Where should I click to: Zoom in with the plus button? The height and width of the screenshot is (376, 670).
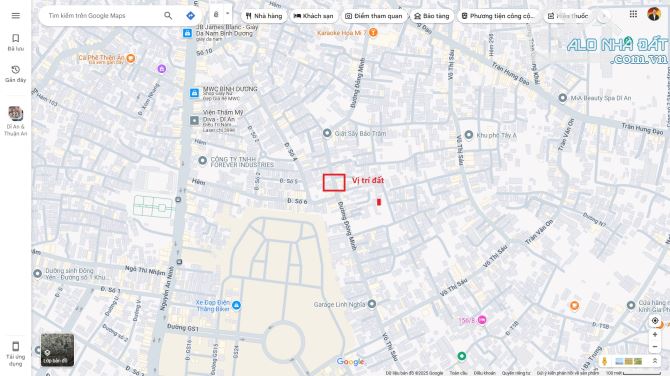(655, 335)
